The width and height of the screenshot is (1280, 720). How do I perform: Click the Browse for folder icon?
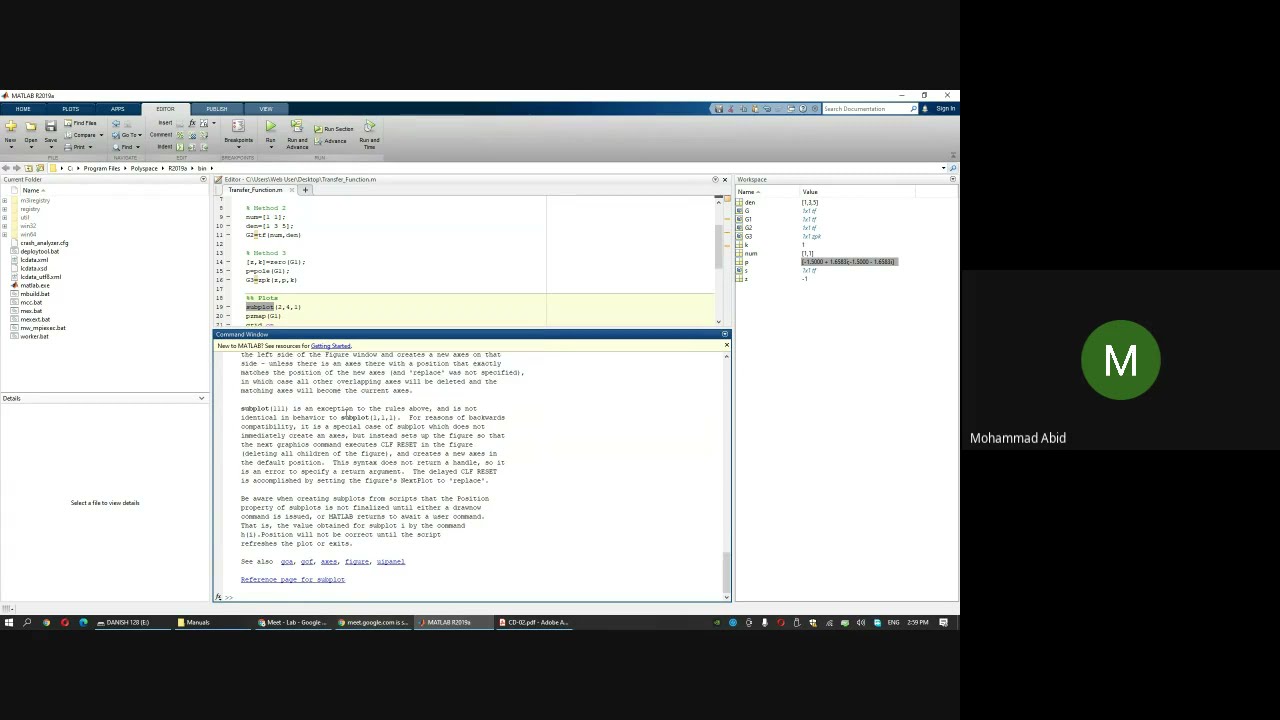click(40, 168)
